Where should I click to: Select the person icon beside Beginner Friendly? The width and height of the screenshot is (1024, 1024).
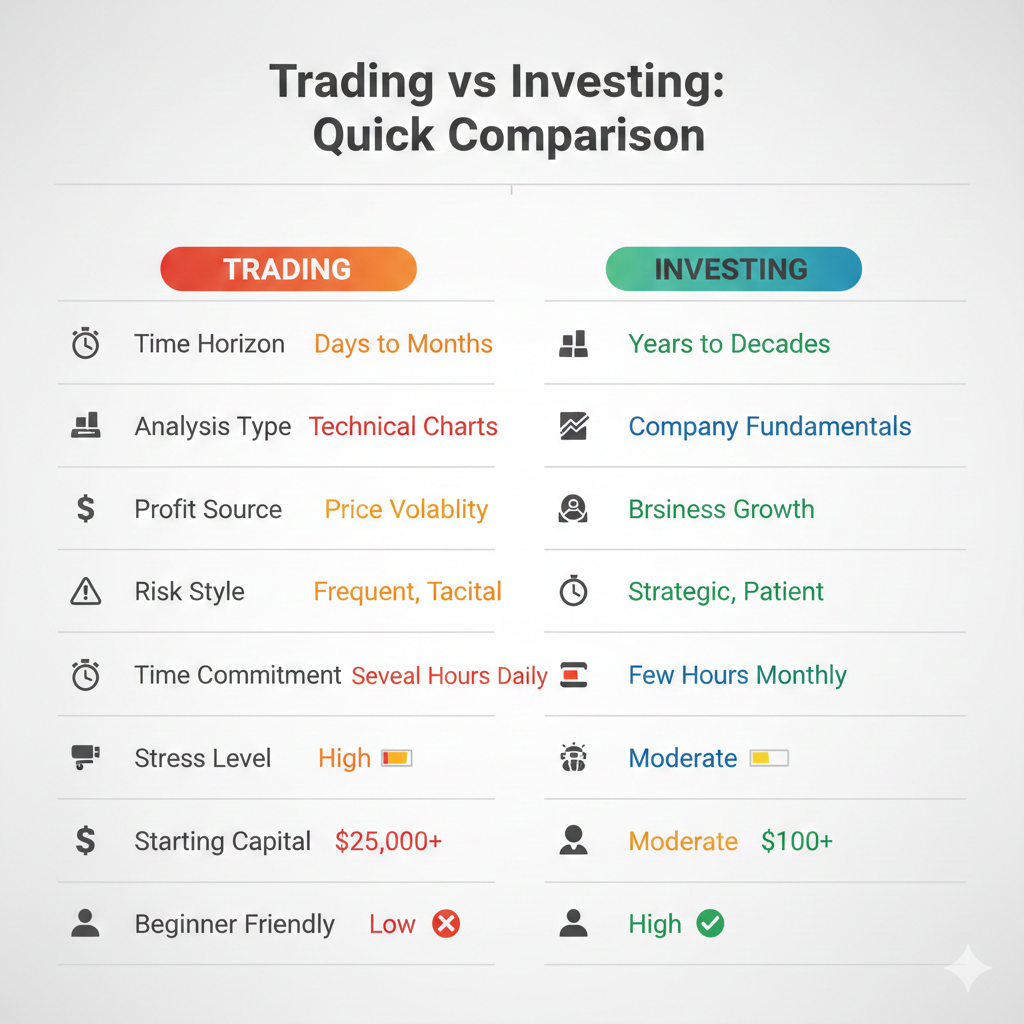tap(86, 924)
